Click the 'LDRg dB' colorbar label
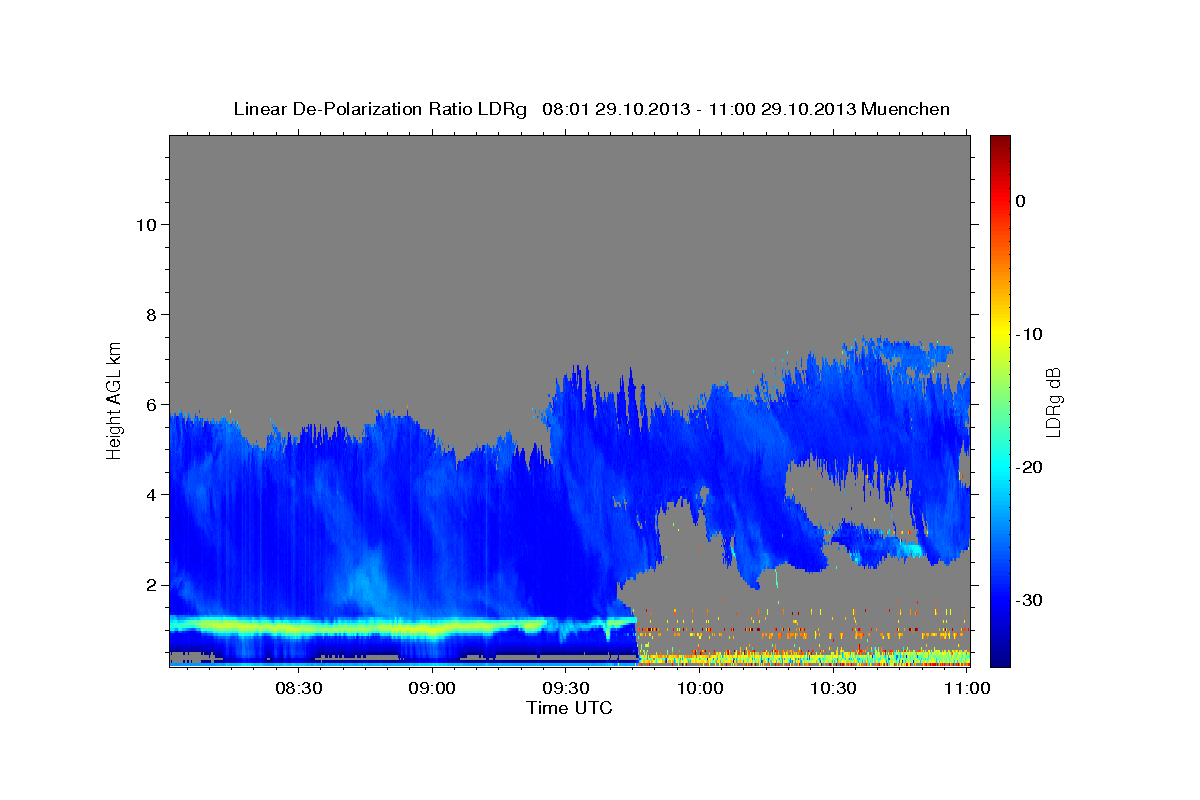Screen dimensions: 1200x800 coord(1052,402)
